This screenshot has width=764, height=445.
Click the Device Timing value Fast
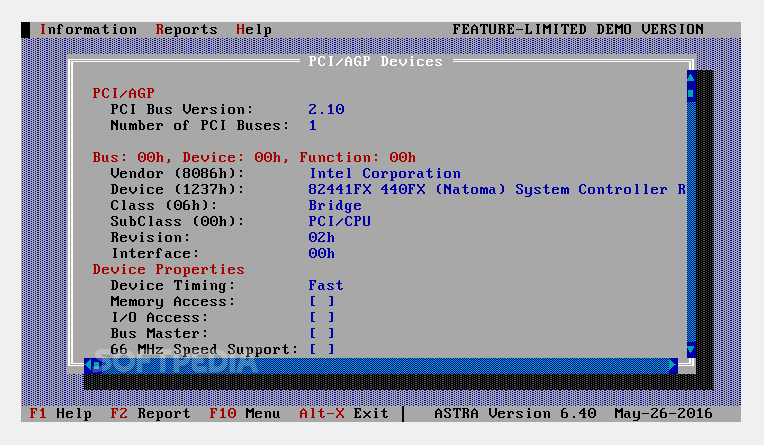tap(325, 286)
